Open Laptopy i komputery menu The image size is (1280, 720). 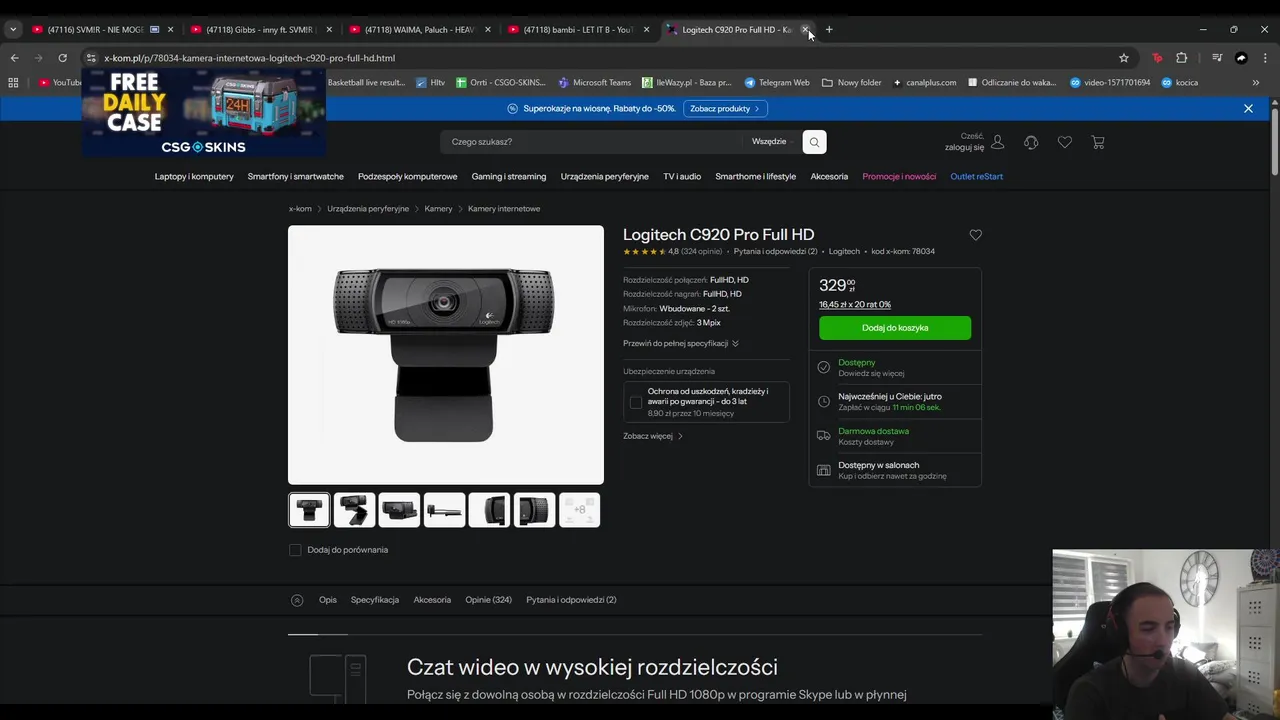point(194,177)
